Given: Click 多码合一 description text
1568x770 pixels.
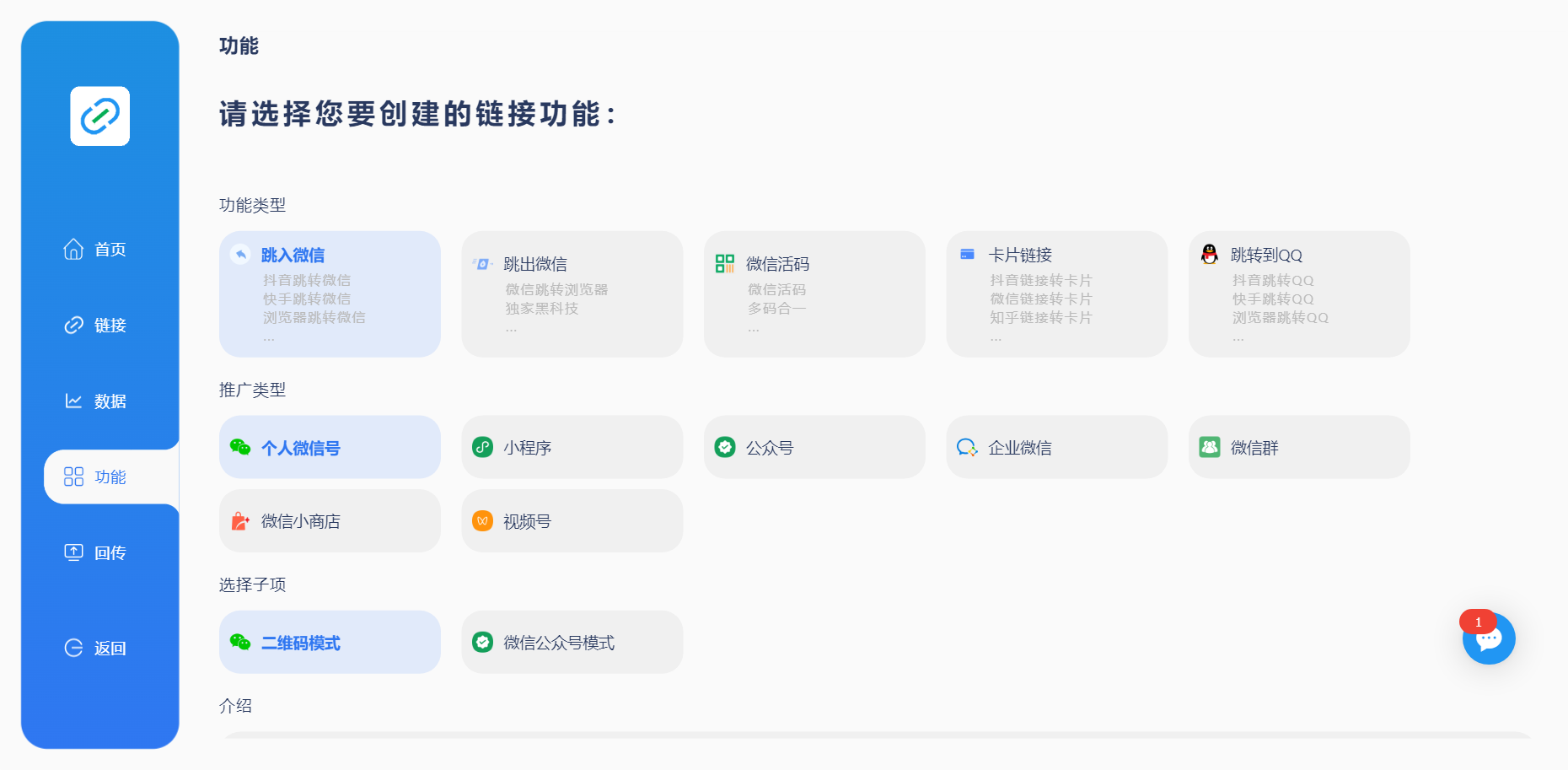Looking at the screenshot, I should coord(777,308).
